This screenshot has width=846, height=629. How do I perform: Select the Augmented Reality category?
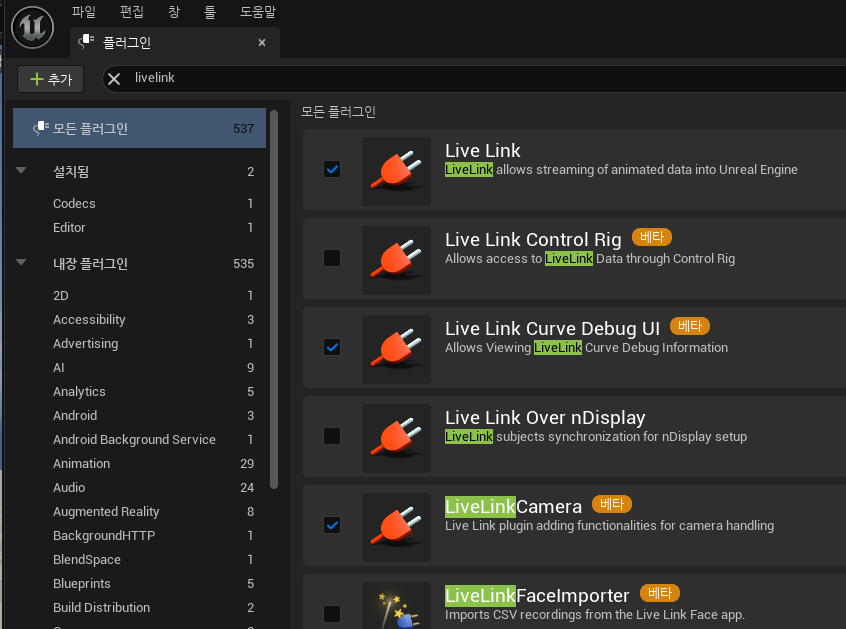[x=139, y=511]
